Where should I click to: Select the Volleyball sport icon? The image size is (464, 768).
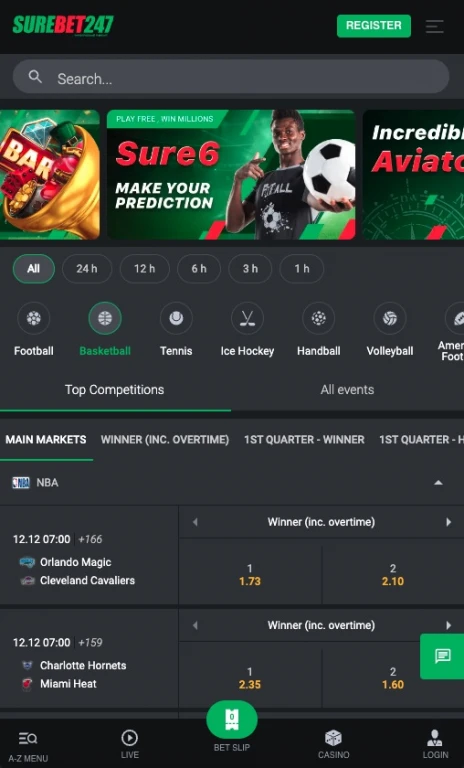pos(390,318)
